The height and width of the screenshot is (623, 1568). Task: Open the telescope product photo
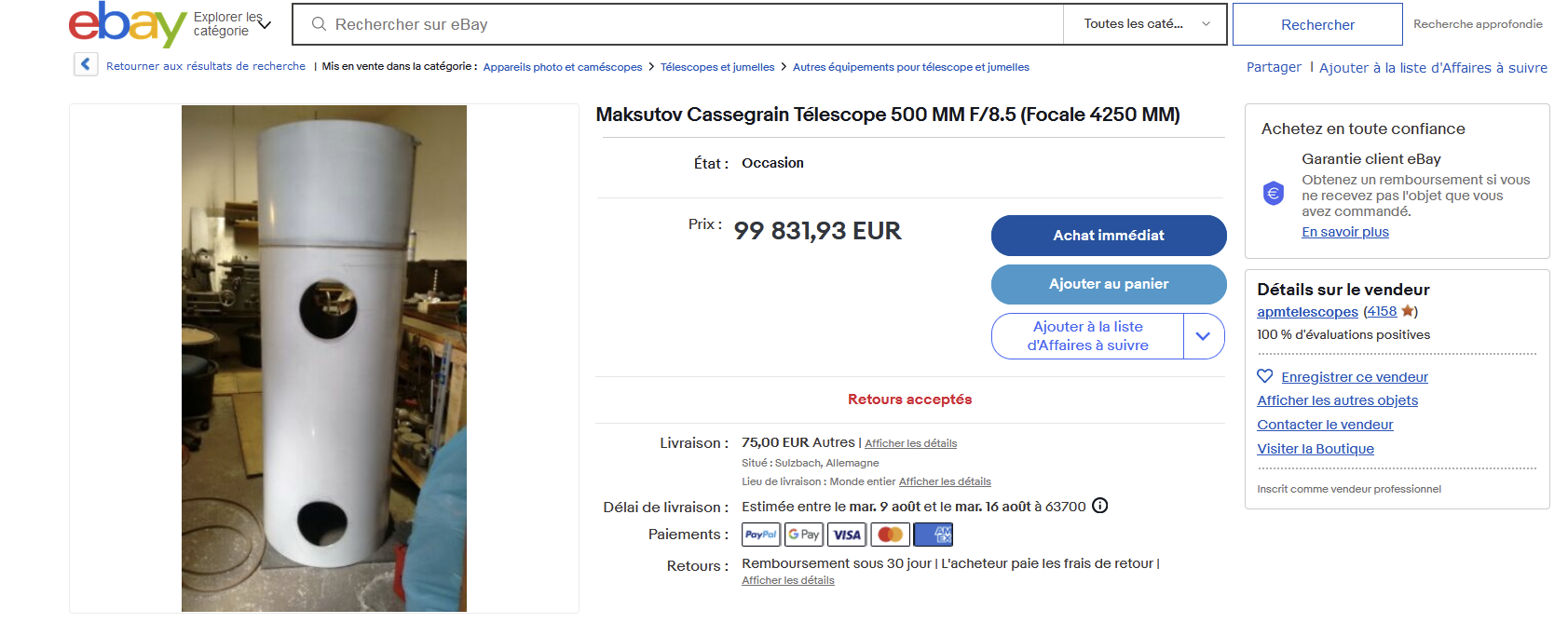[324, 359]
